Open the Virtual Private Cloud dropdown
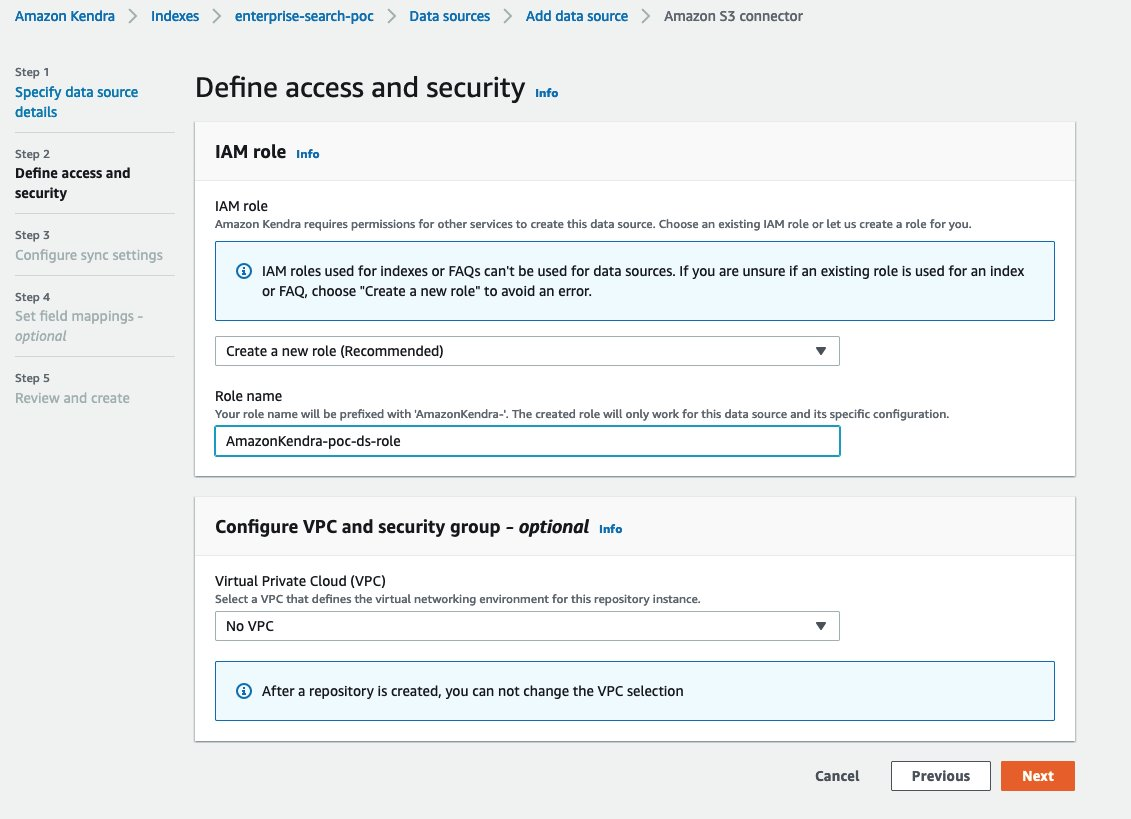1131x819 pixels. 527,626
